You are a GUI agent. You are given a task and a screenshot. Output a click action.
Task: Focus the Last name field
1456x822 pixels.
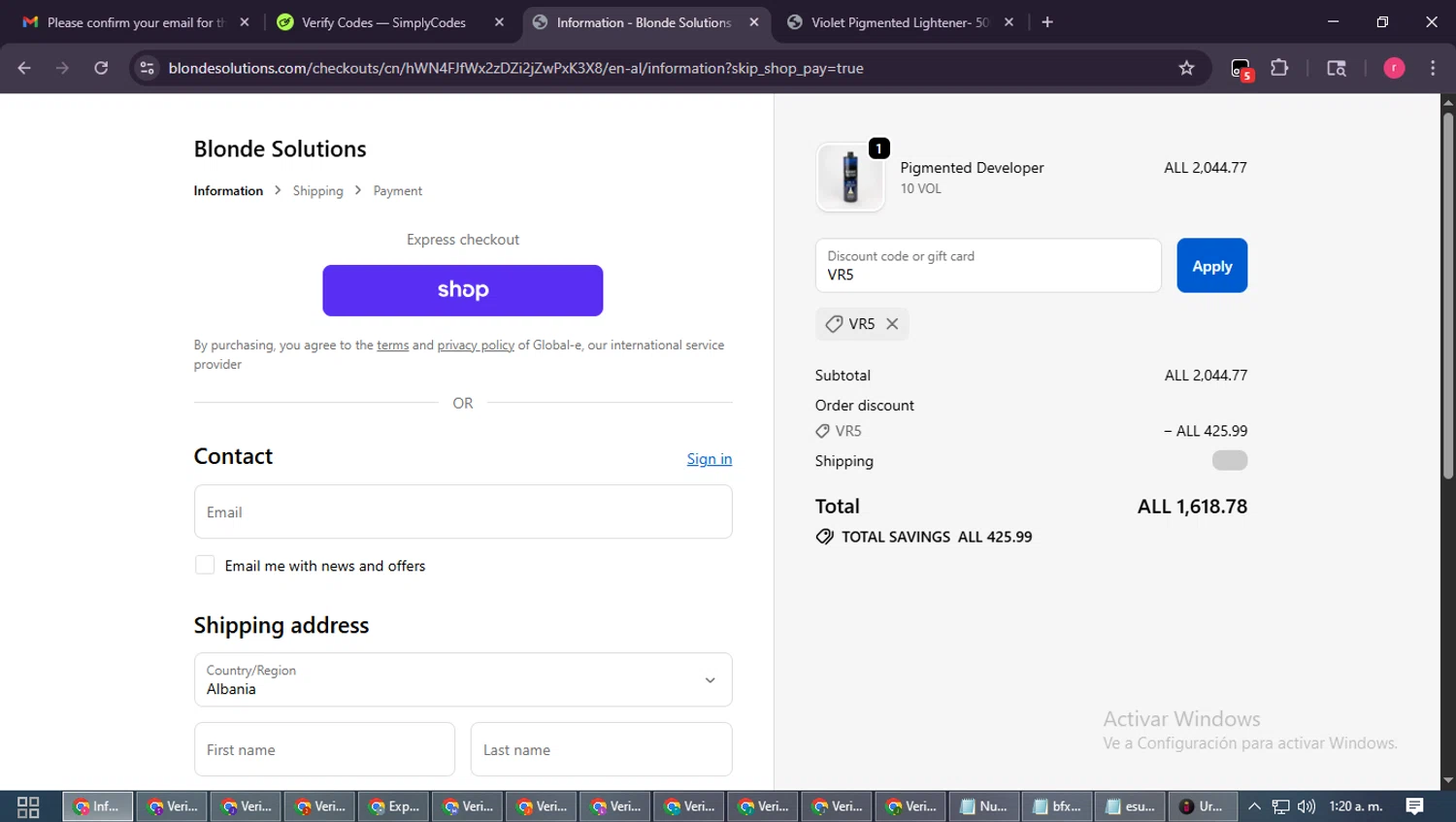602,749
